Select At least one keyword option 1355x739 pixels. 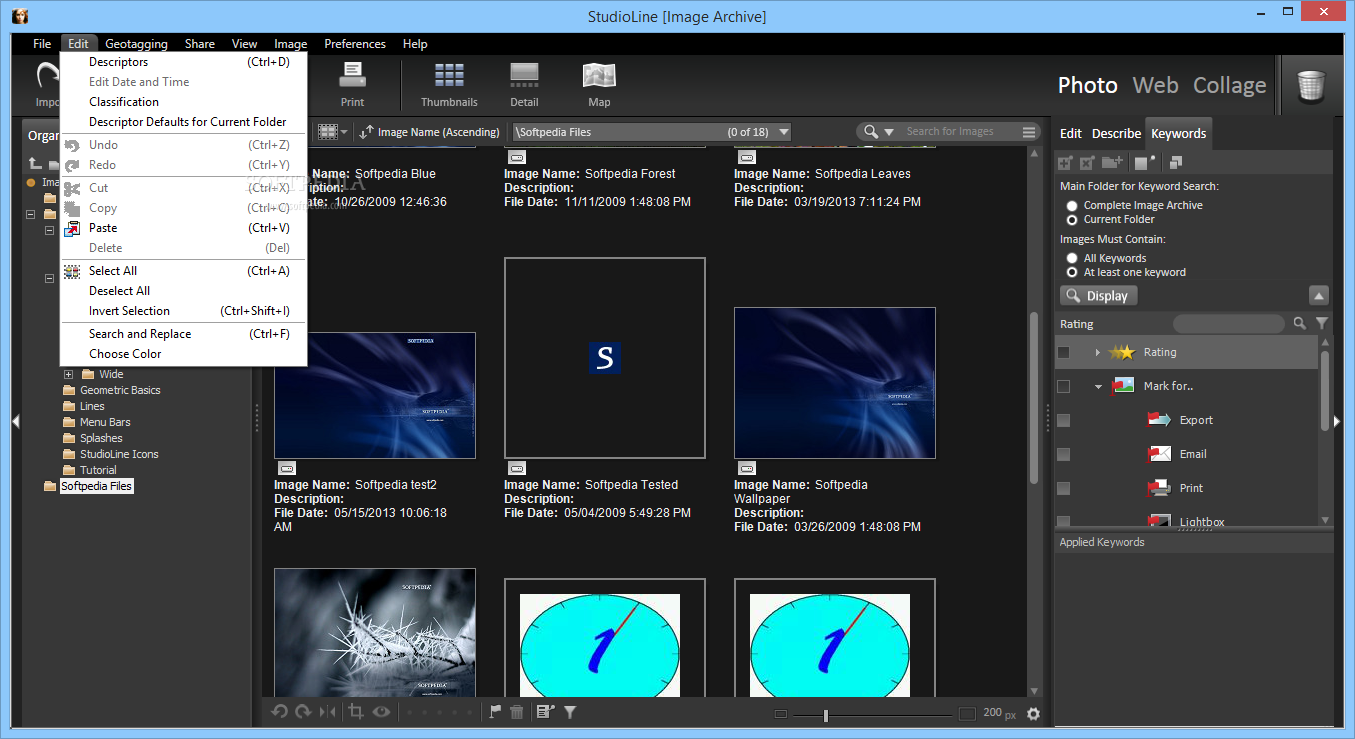[1072, 272]
